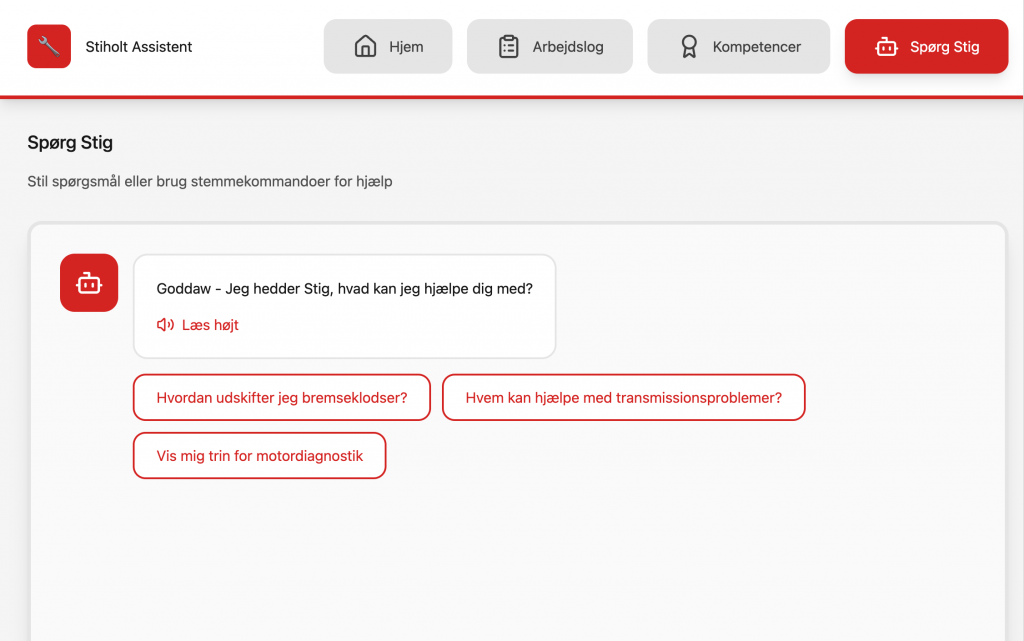
Task: Click the house icon in Hjem tab
Action: [366, 46]
